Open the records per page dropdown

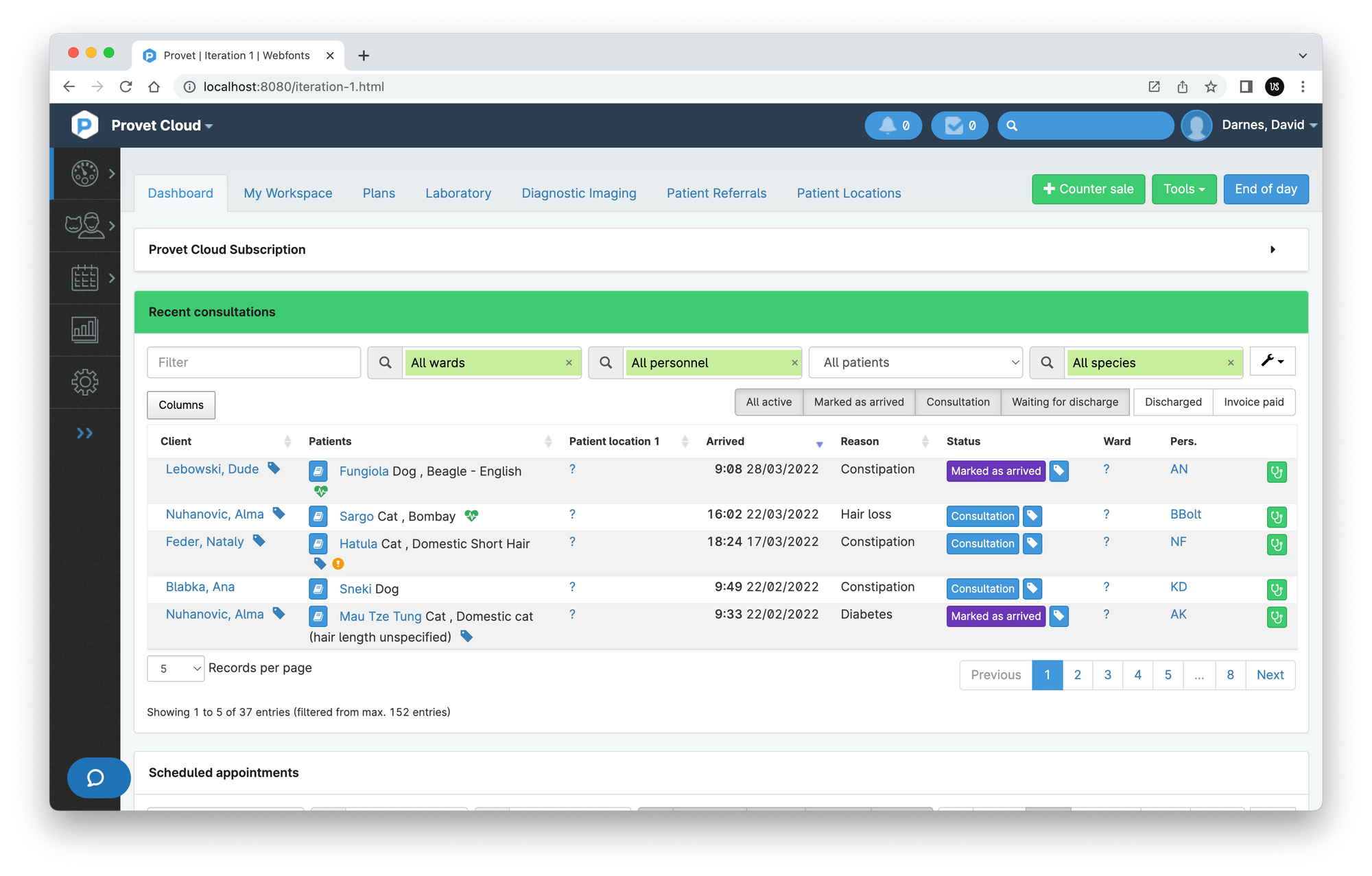(x=176, y=668)
